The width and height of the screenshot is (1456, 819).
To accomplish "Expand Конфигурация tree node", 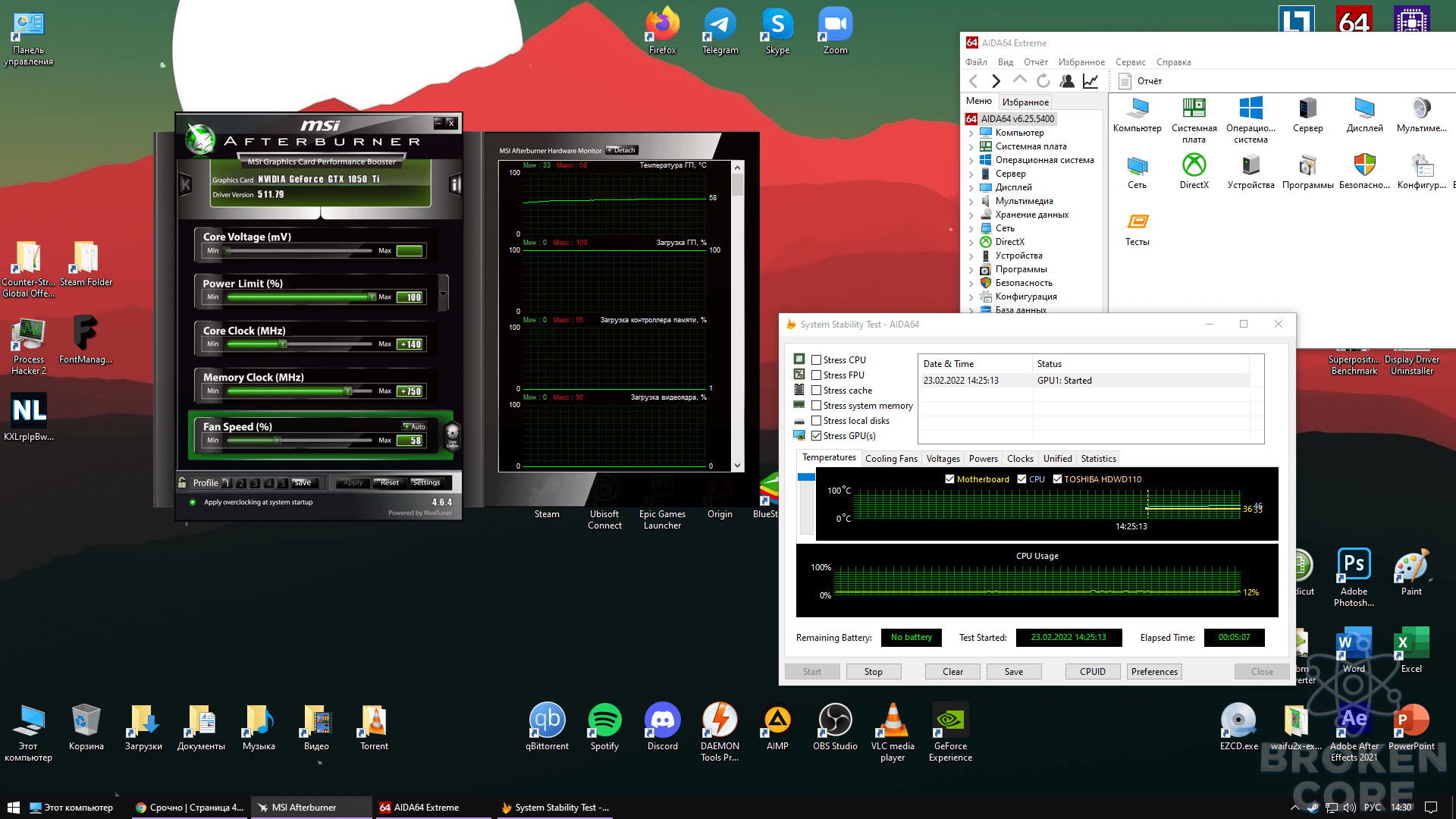I will [971, 297].
